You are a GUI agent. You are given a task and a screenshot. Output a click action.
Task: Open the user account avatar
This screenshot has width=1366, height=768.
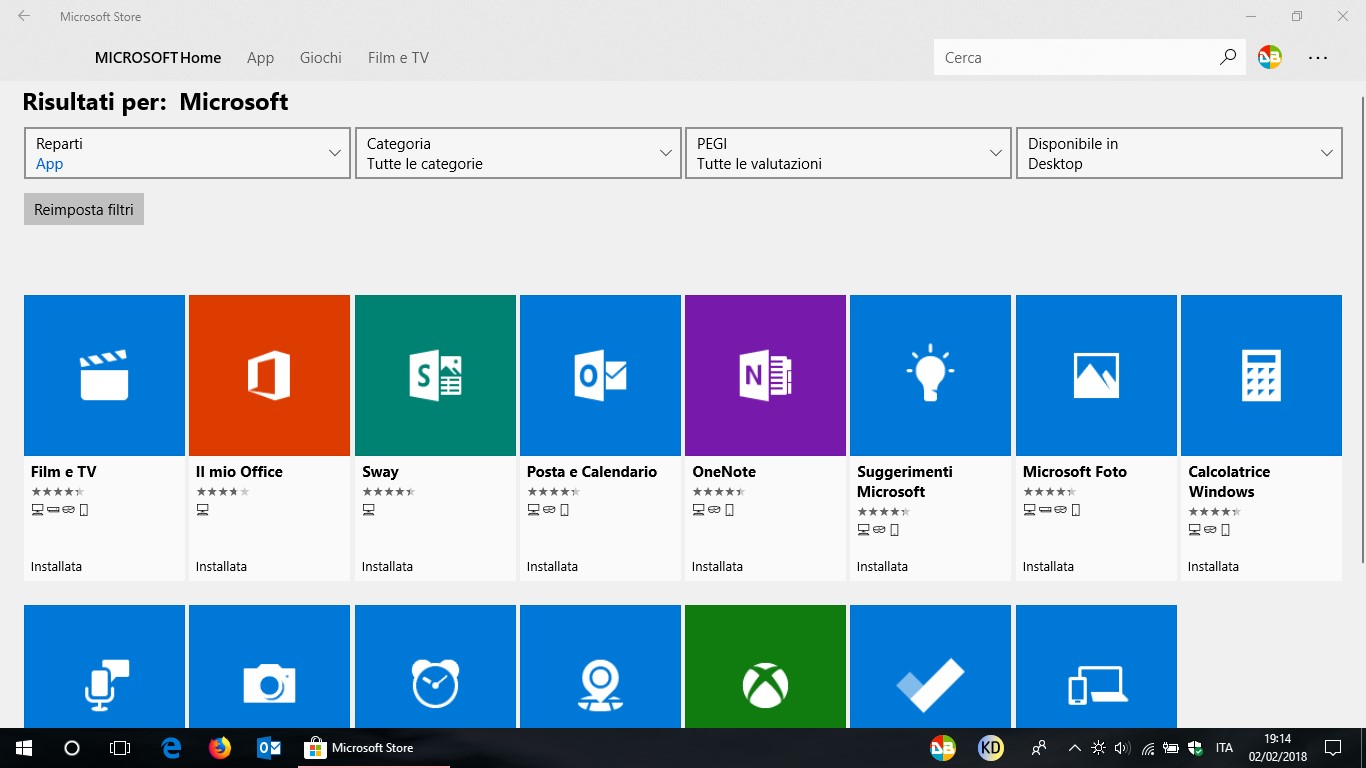tap(1270, 57)
